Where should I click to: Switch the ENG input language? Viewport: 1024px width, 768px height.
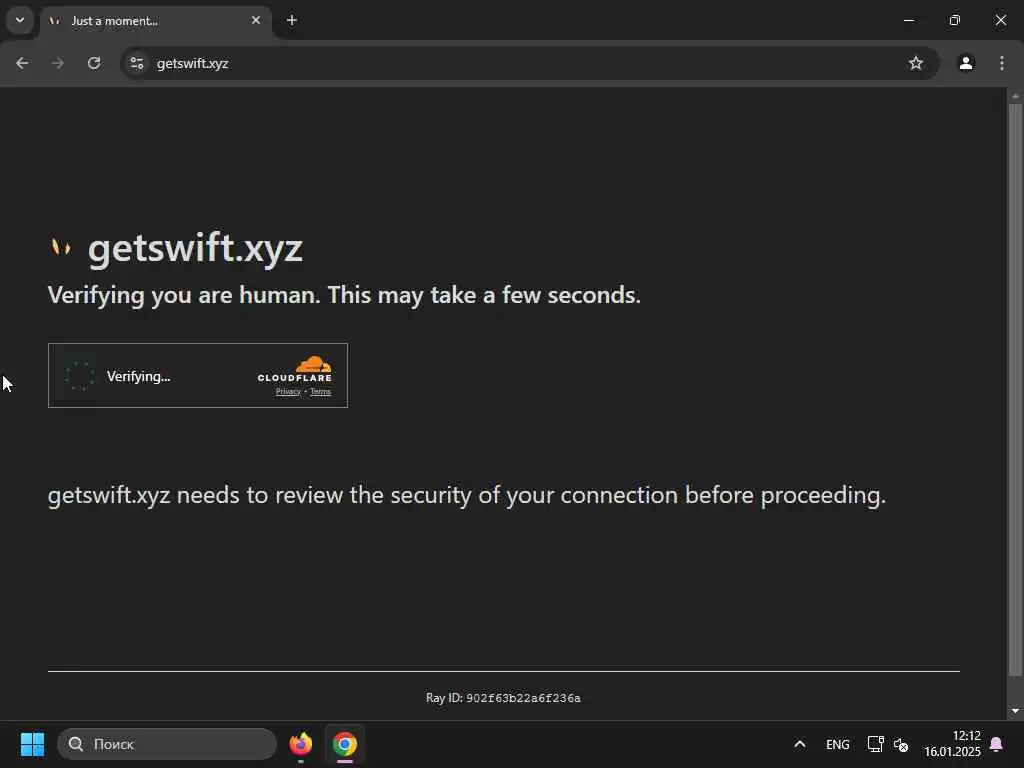[x=837, y=744]
